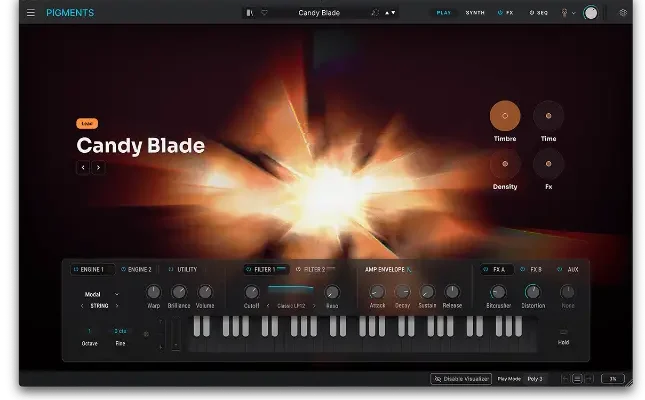Open the Classic LP12 filter type selector
This screenshot has width=645, height=400.
[x=291, y=306]
